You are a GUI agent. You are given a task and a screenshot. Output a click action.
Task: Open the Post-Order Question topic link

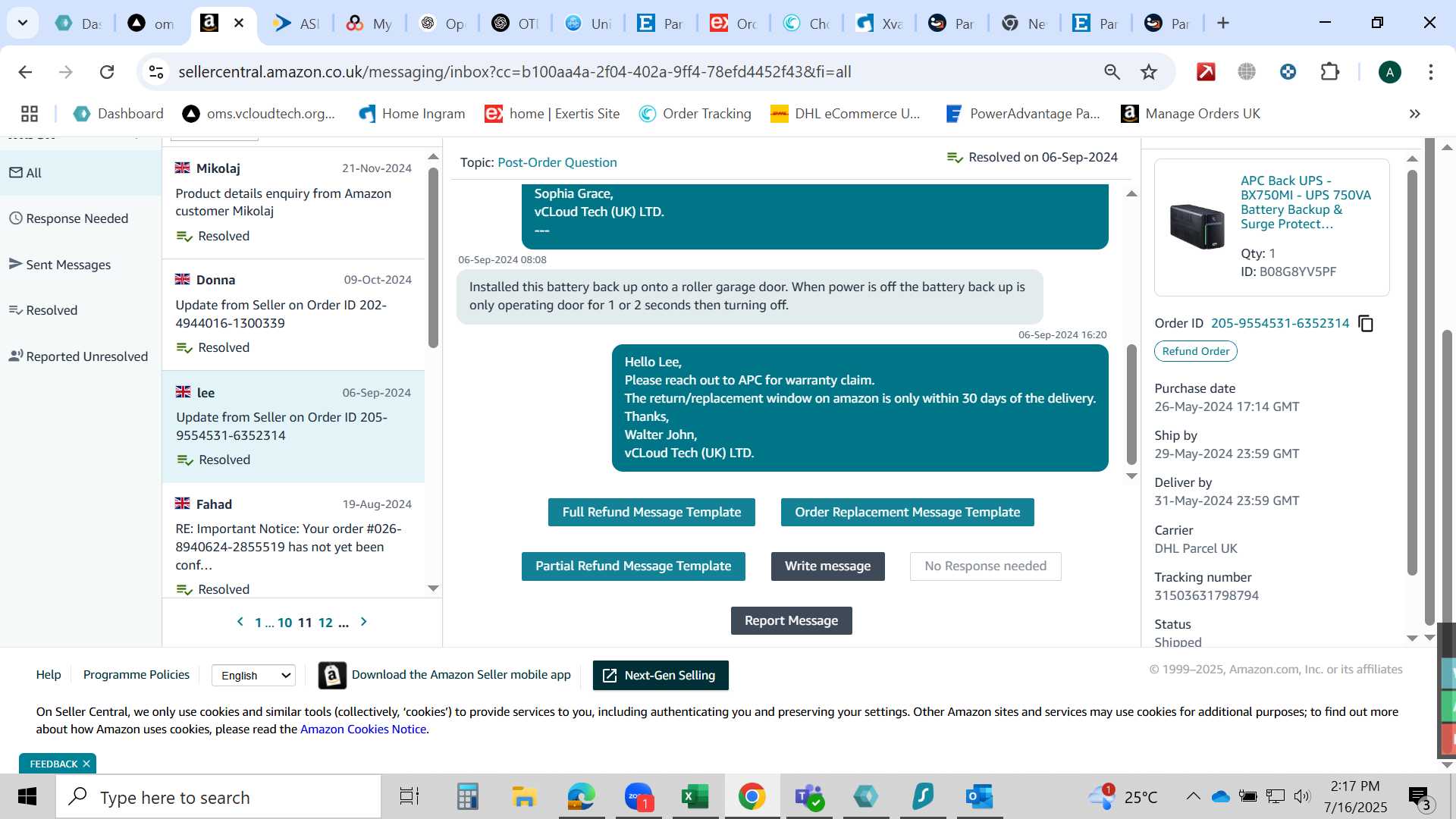[x=557, y=162]
